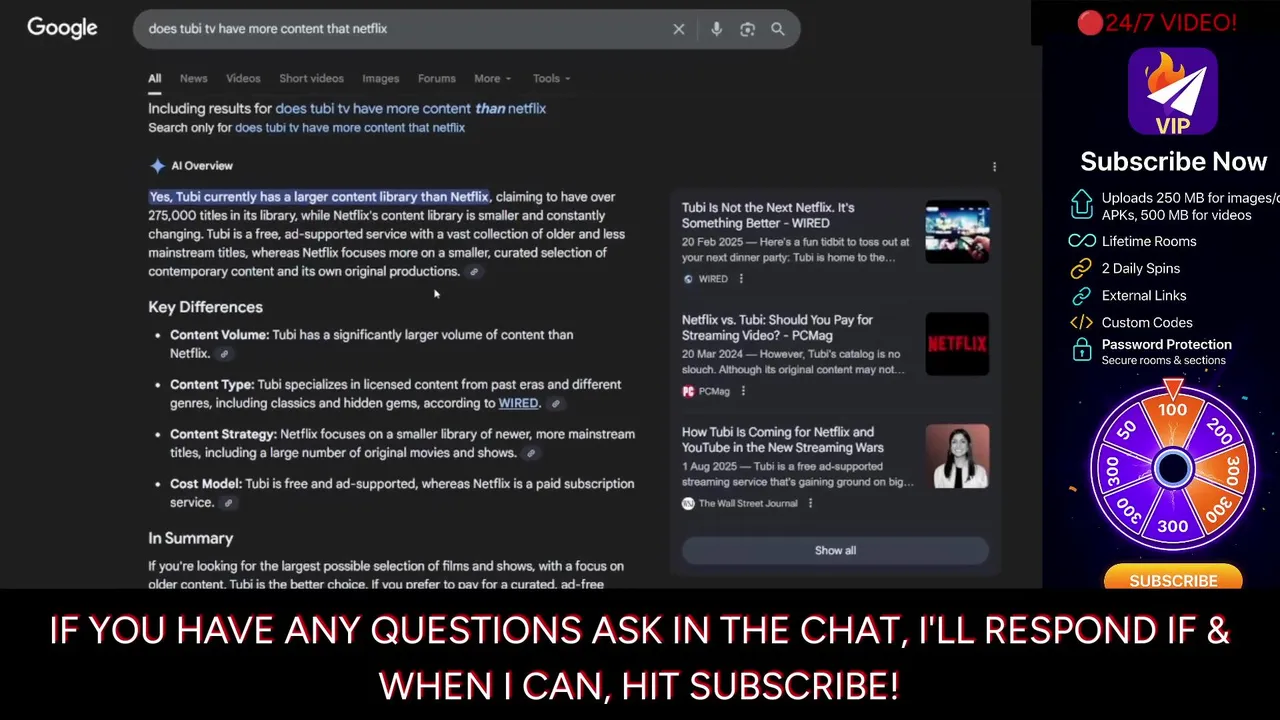The width and height of the screenshot is (1280, 720).
Task: Open source link icon after first paragraph
Action: pos(474,272)
